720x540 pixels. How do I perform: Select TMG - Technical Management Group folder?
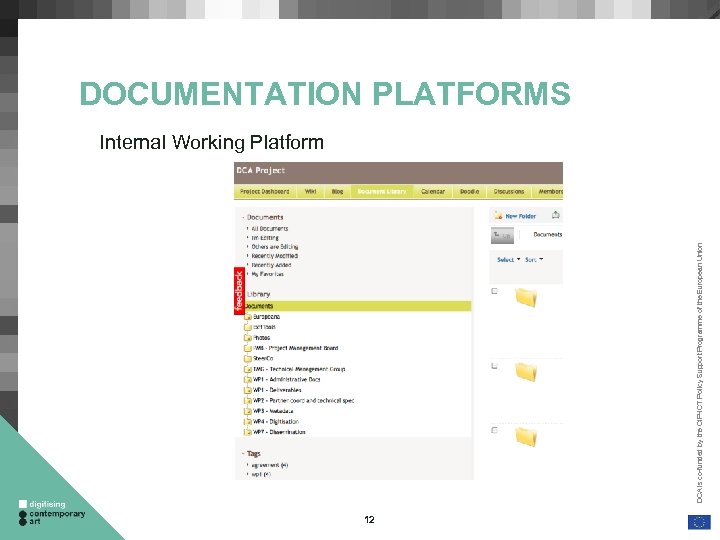pyautogui.click(x=299, y=369)
